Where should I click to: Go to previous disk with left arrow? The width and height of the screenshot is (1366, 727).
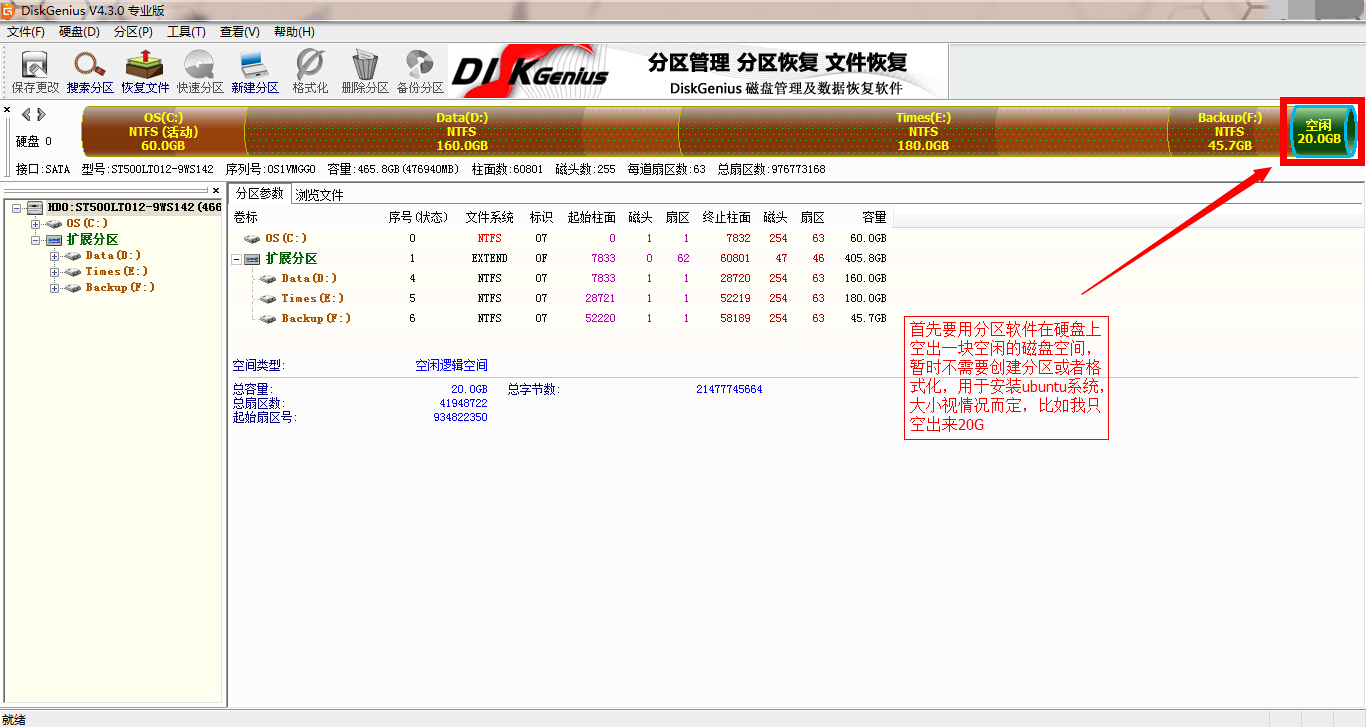click(x=27, y=115)
